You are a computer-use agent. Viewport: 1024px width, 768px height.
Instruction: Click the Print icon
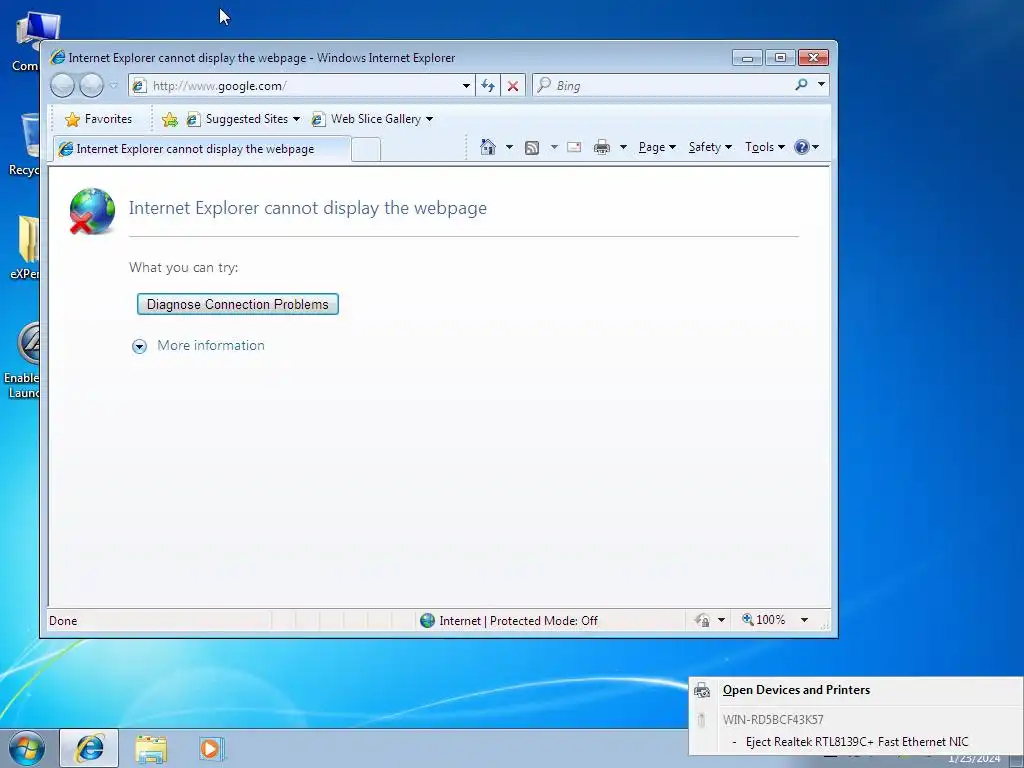(601, 147)
